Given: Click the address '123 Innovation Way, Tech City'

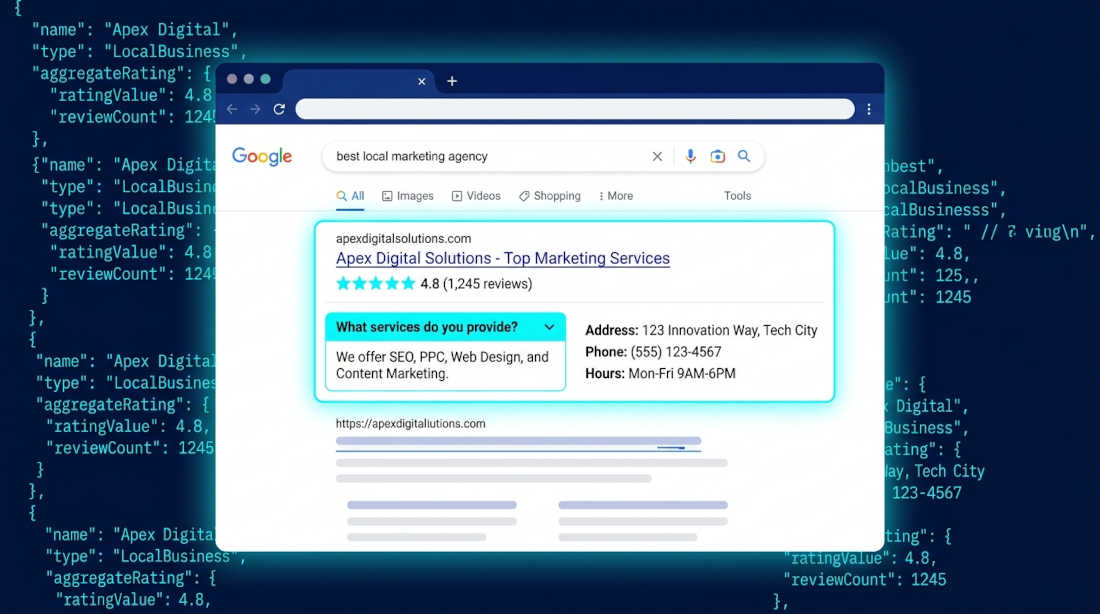Looking at the screenshot, I should (730, 331).
